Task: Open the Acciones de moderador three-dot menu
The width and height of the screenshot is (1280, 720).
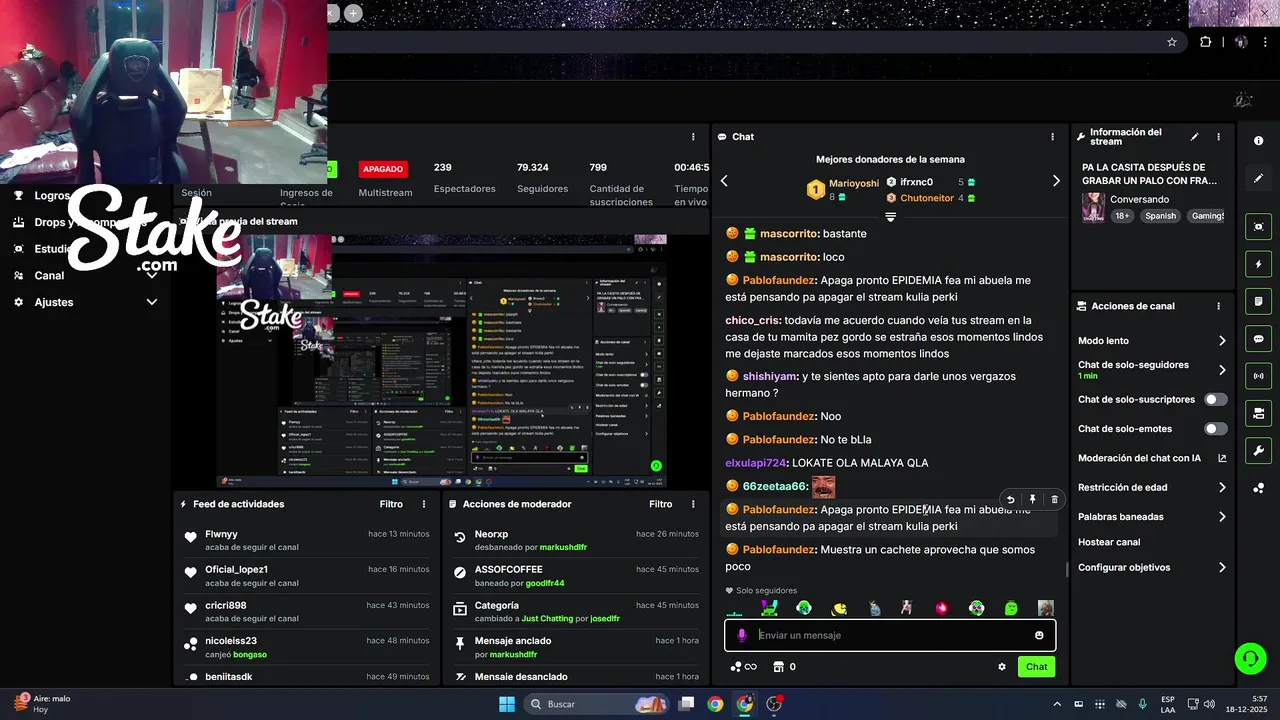Action: (693, 504)
